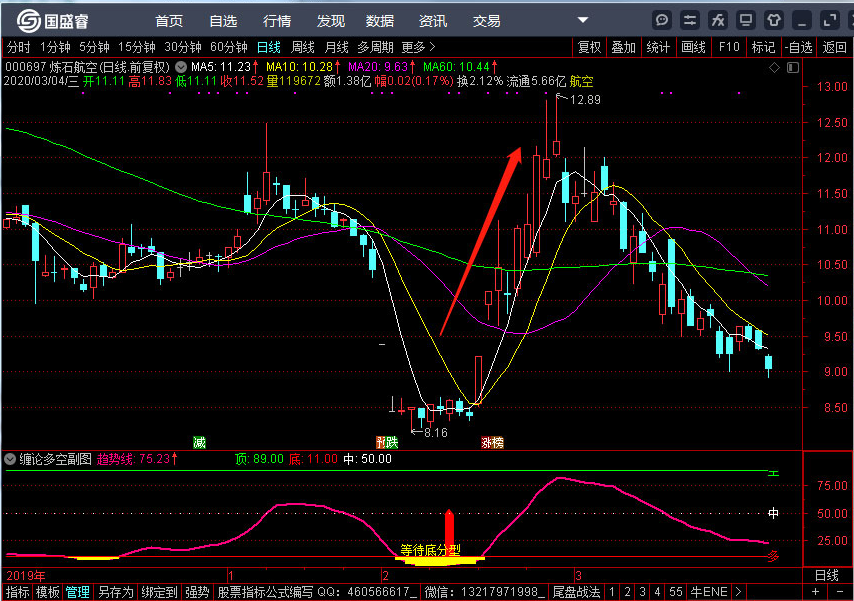Switch to 30分钟 period
854x601 pixels.
[183, 47]
